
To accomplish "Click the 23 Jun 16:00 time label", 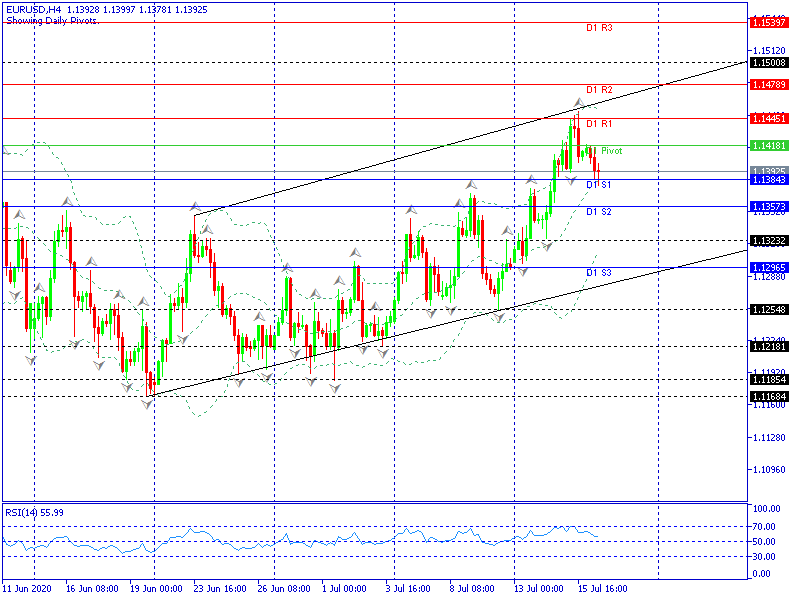I will (x=219, y=590).
